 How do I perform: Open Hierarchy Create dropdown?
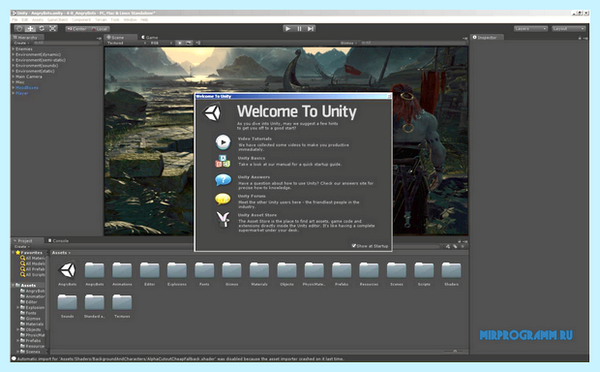click(x=21, y=43)
